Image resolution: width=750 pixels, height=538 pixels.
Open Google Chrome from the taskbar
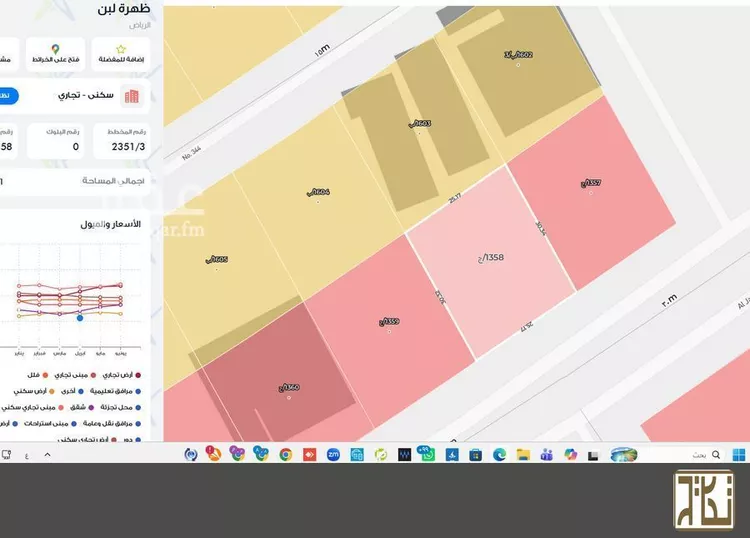pos(286,454)
